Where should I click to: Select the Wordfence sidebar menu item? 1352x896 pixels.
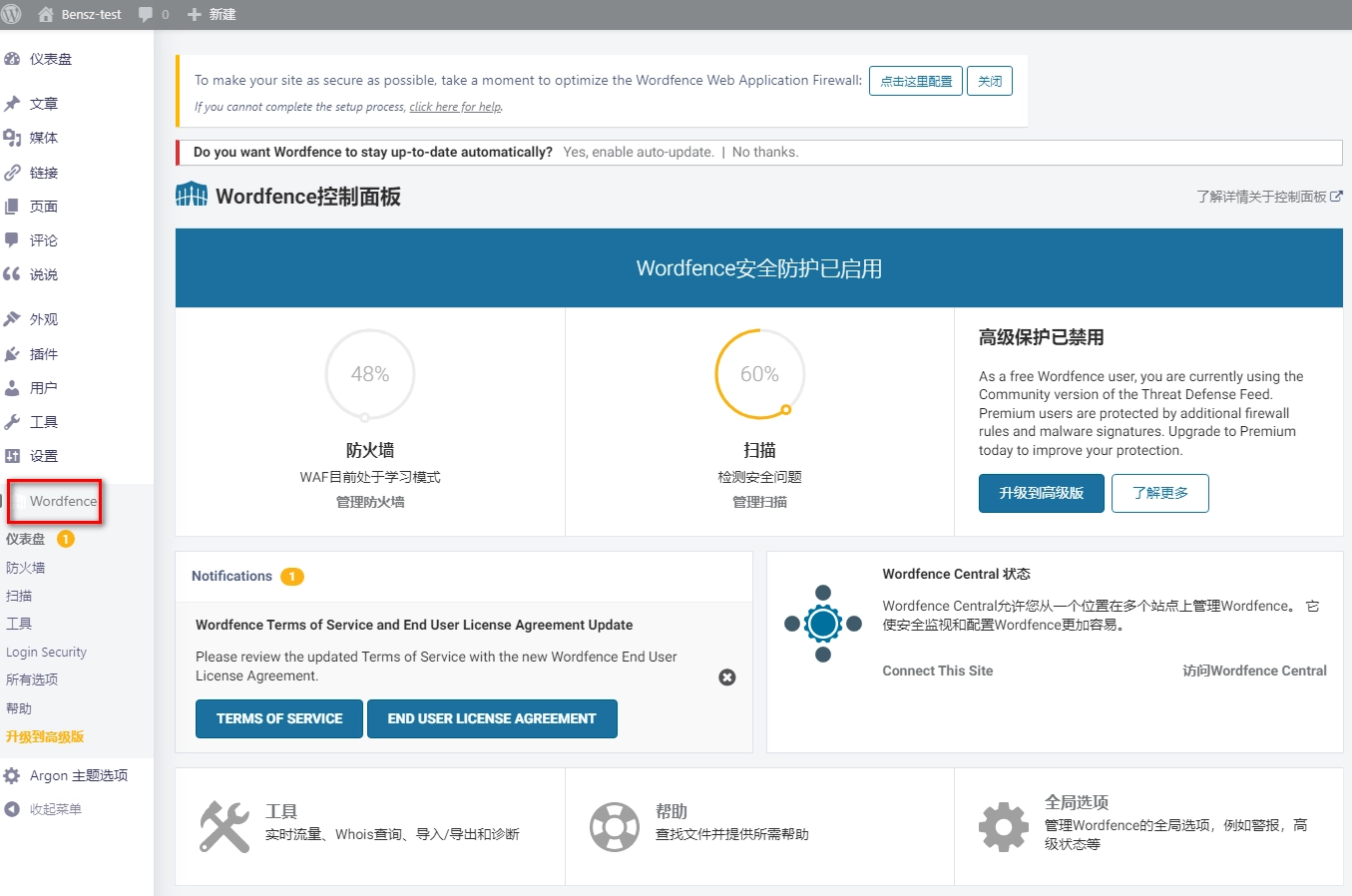pos(63,501)
